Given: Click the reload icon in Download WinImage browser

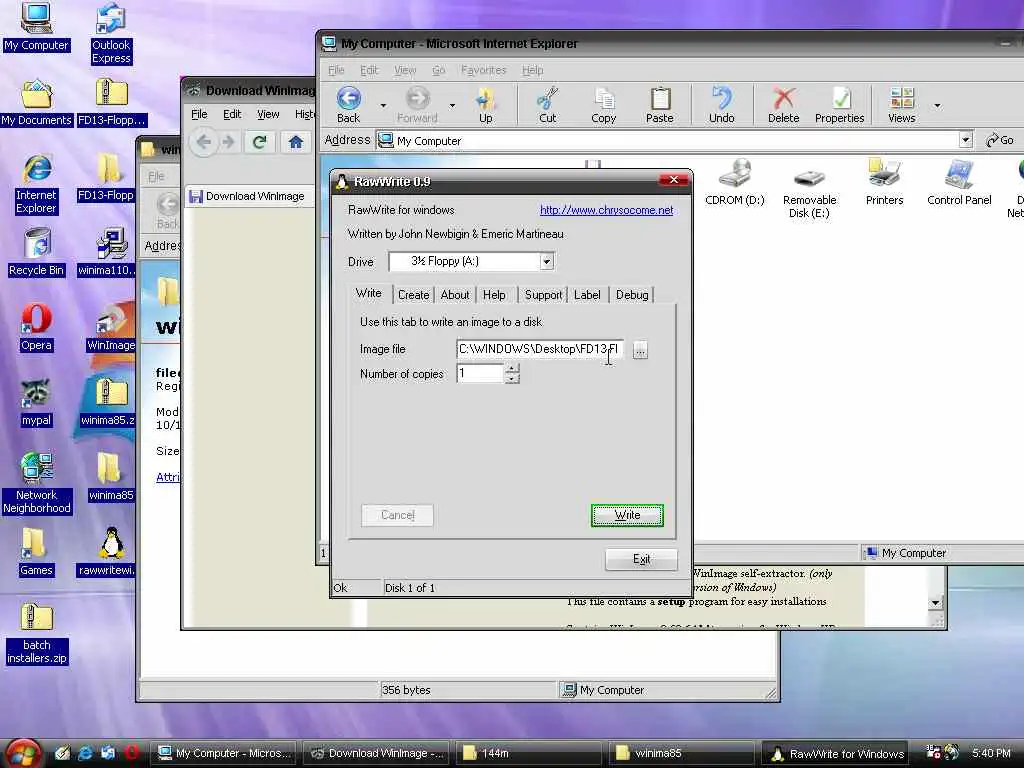Looking at the screenshot, I should coord(259,142).
